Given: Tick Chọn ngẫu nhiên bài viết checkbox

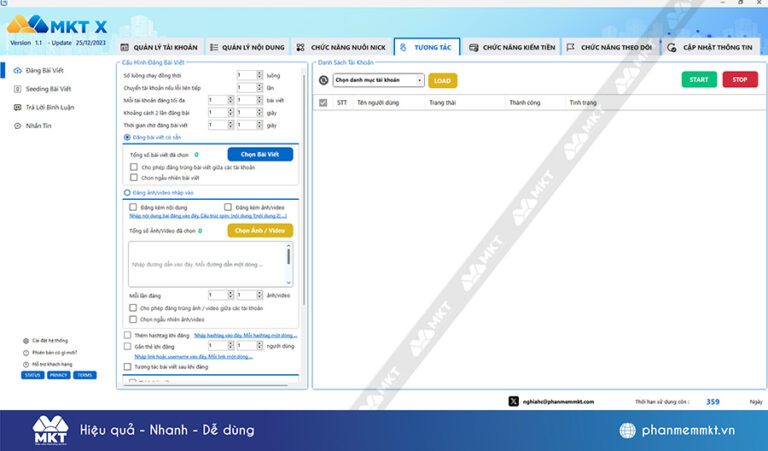Looking at the screenshot, I should [133, 177].
